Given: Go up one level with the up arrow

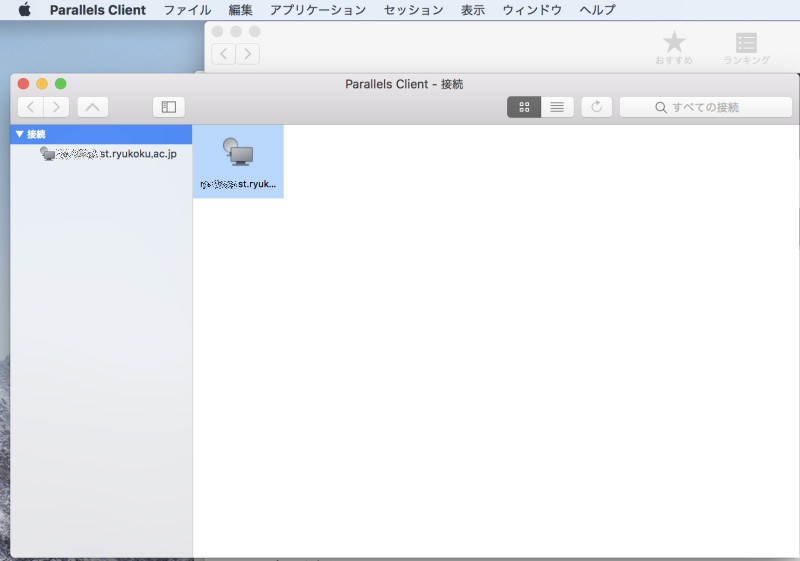Looking at the screenshot, I should point(92,107).
